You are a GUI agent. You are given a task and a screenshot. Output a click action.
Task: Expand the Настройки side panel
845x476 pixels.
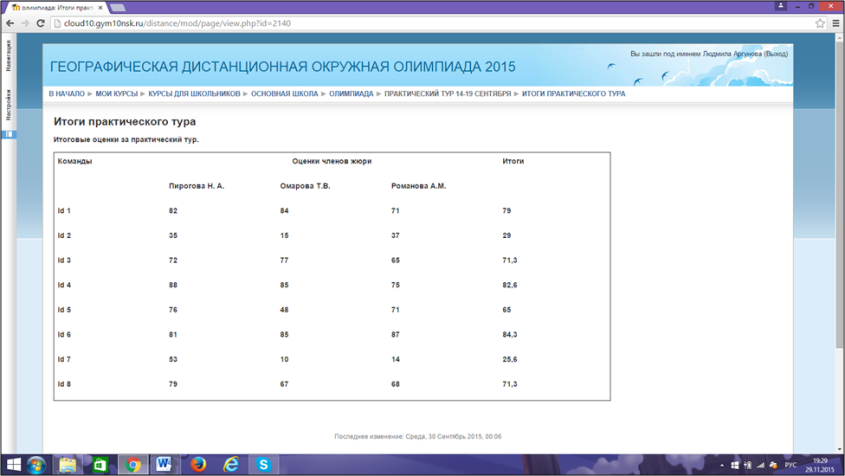[x=8, y=105]
